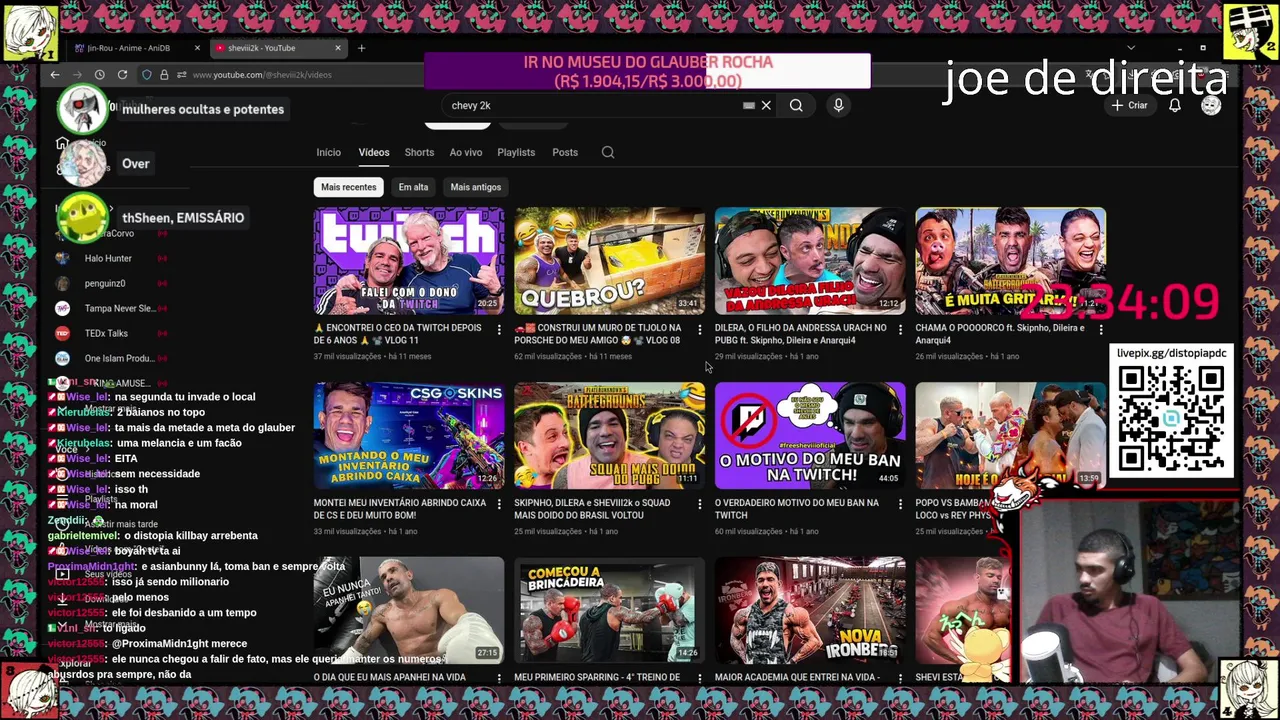Click title 'O DIA QUE EU MAIS APANHEI NA VIDA'

point(390,678)
